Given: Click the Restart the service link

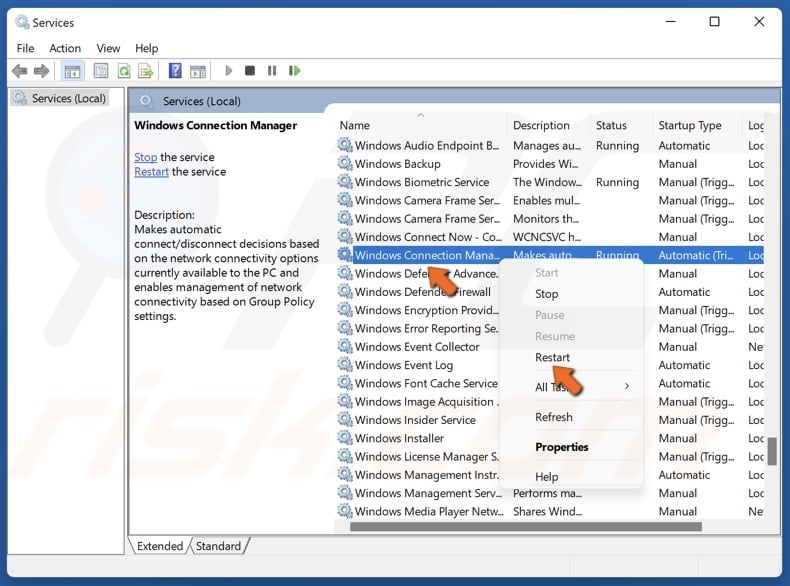Looking at the screenshot, I should [151, 172].
